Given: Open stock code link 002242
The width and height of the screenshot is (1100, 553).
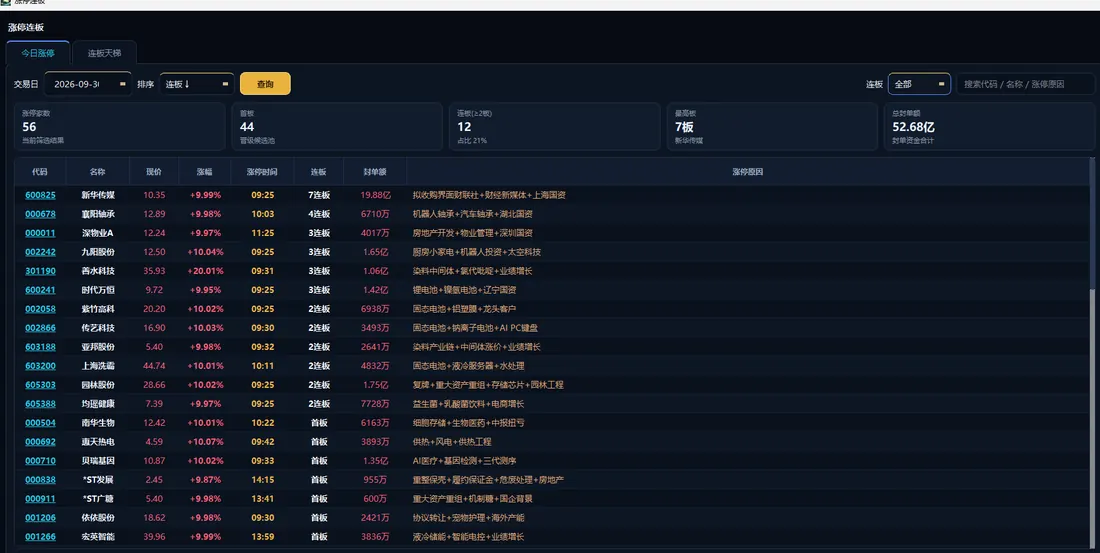Looking at the screenshot, I should 40,252.
